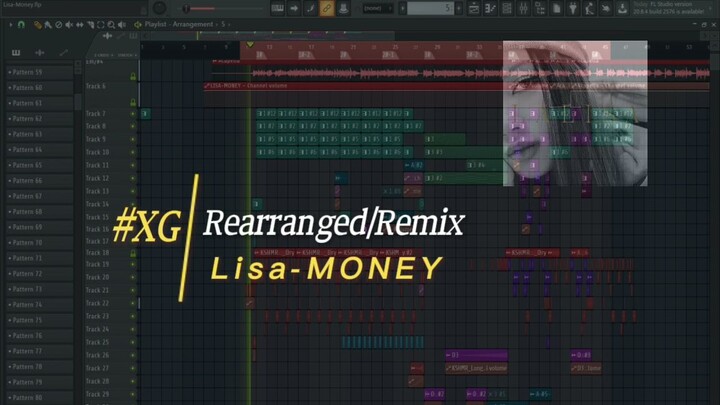This screenshot has height=405, width=720.
Task: Mute Track 12 with its green switch
Action: click(x=133, y=178)
